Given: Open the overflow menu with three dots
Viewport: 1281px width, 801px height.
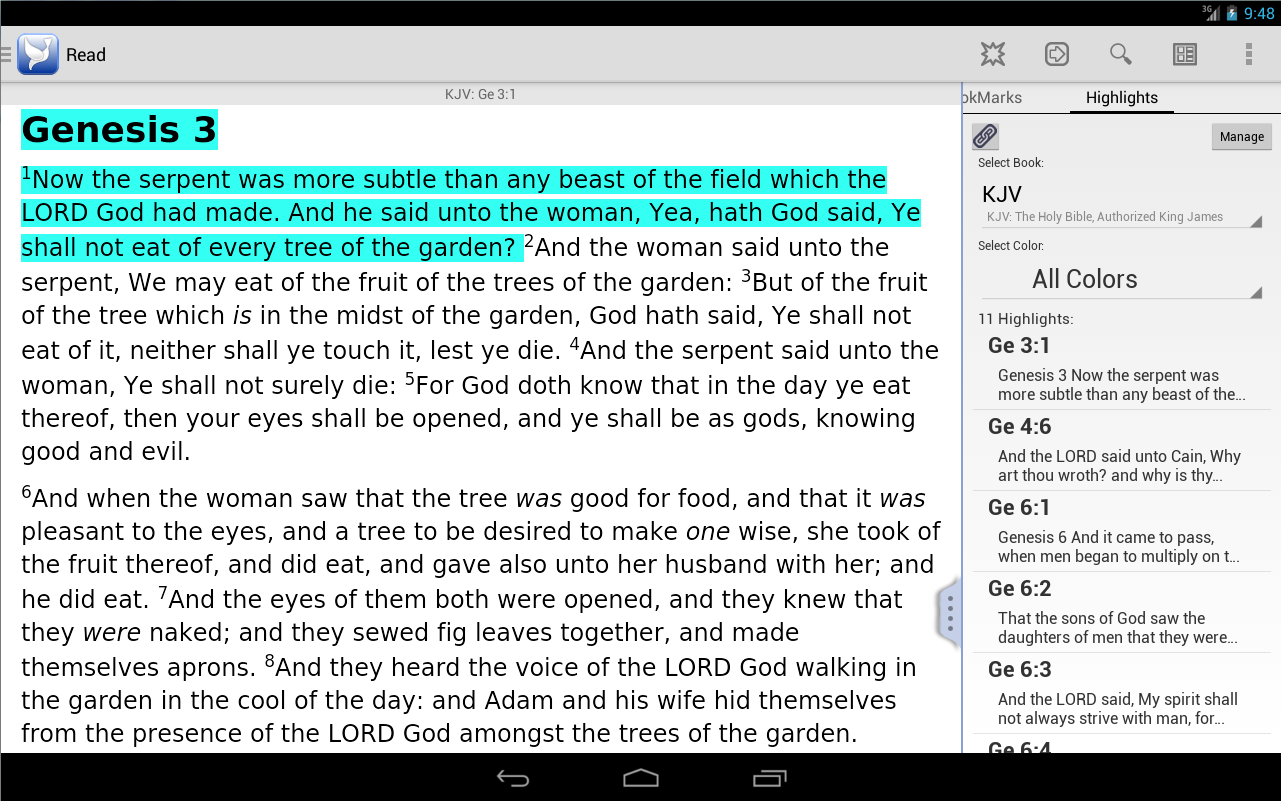Looking at the screenshot, I should [1247, 54].
